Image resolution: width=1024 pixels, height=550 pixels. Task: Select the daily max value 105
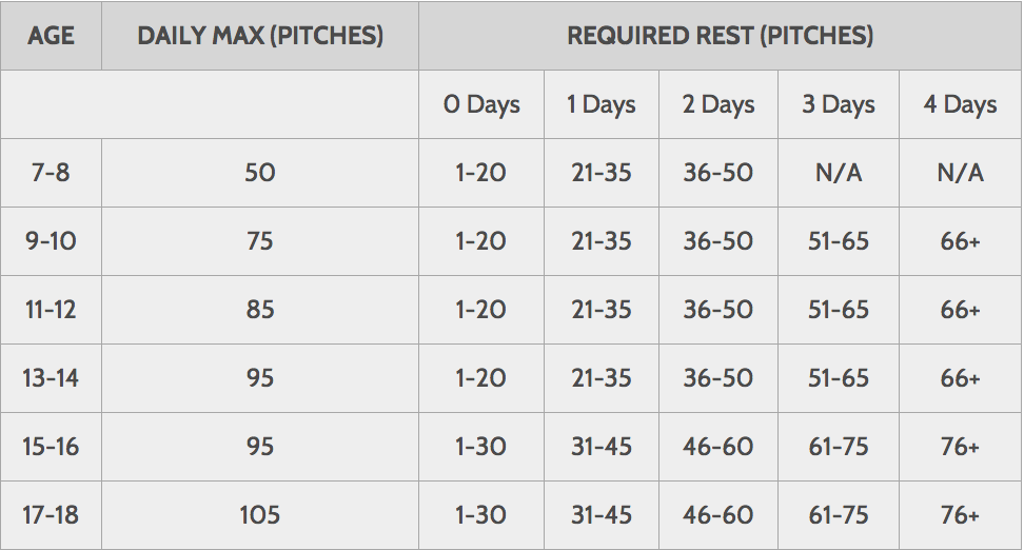[260, 516]
